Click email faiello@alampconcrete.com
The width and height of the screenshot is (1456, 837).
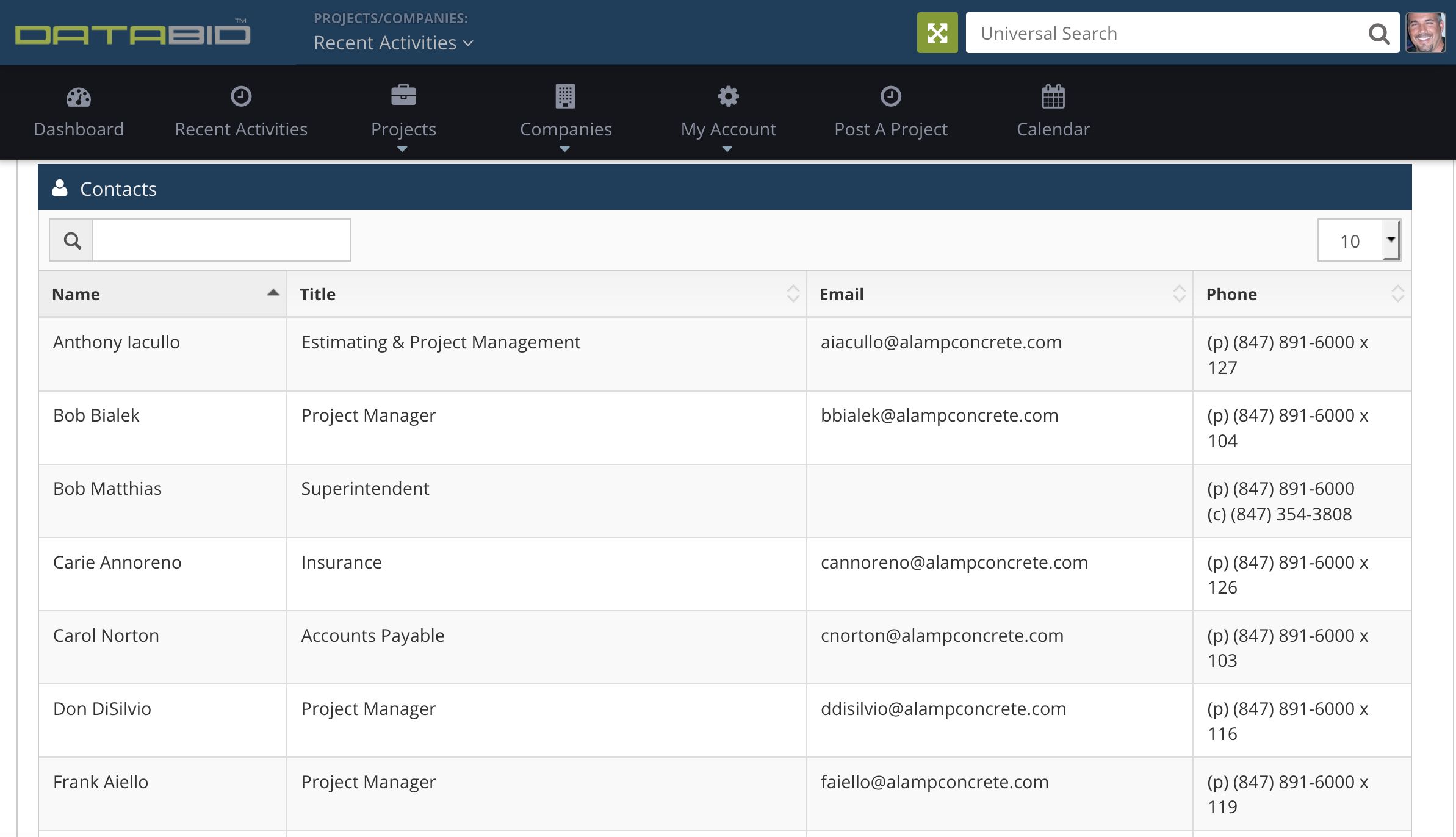coord(934,782)
